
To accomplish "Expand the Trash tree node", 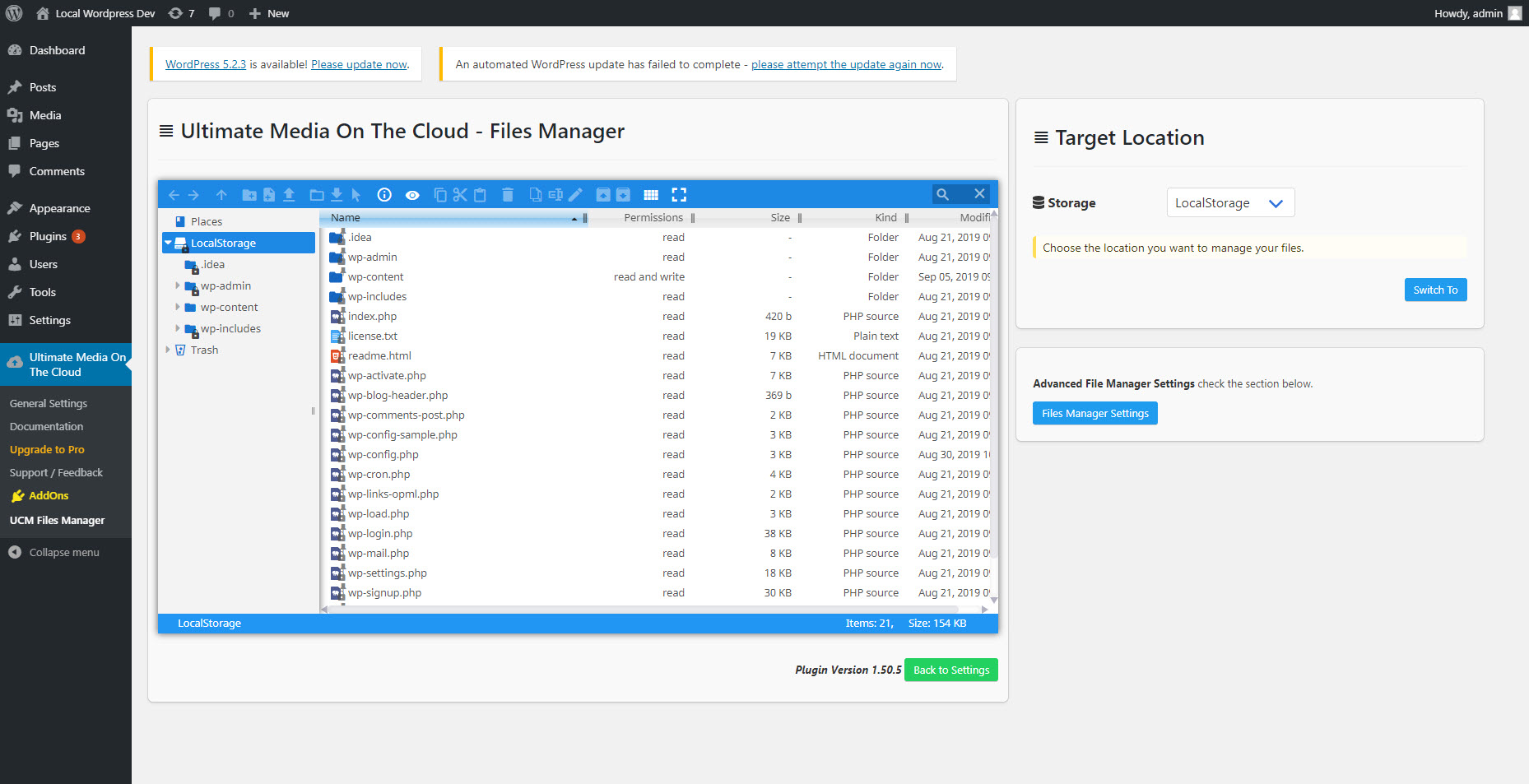I will (168, 350).
